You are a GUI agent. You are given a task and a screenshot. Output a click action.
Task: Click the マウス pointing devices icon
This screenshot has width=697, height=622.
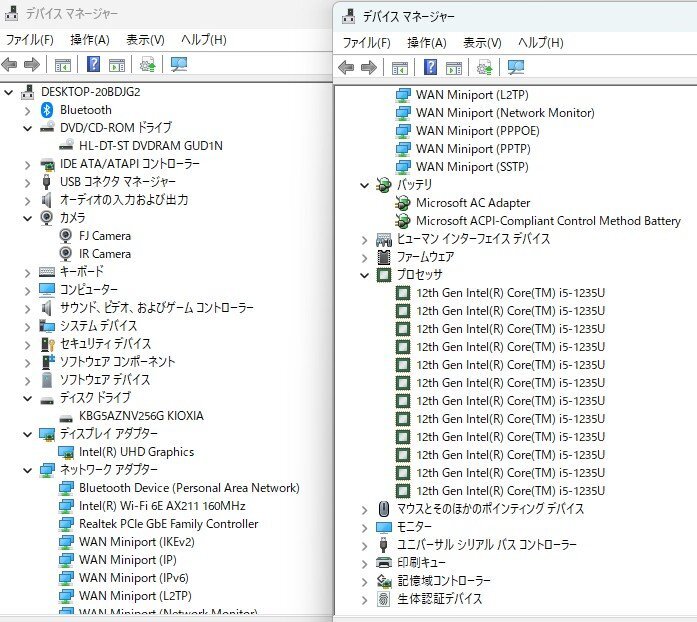click(384, 509)
